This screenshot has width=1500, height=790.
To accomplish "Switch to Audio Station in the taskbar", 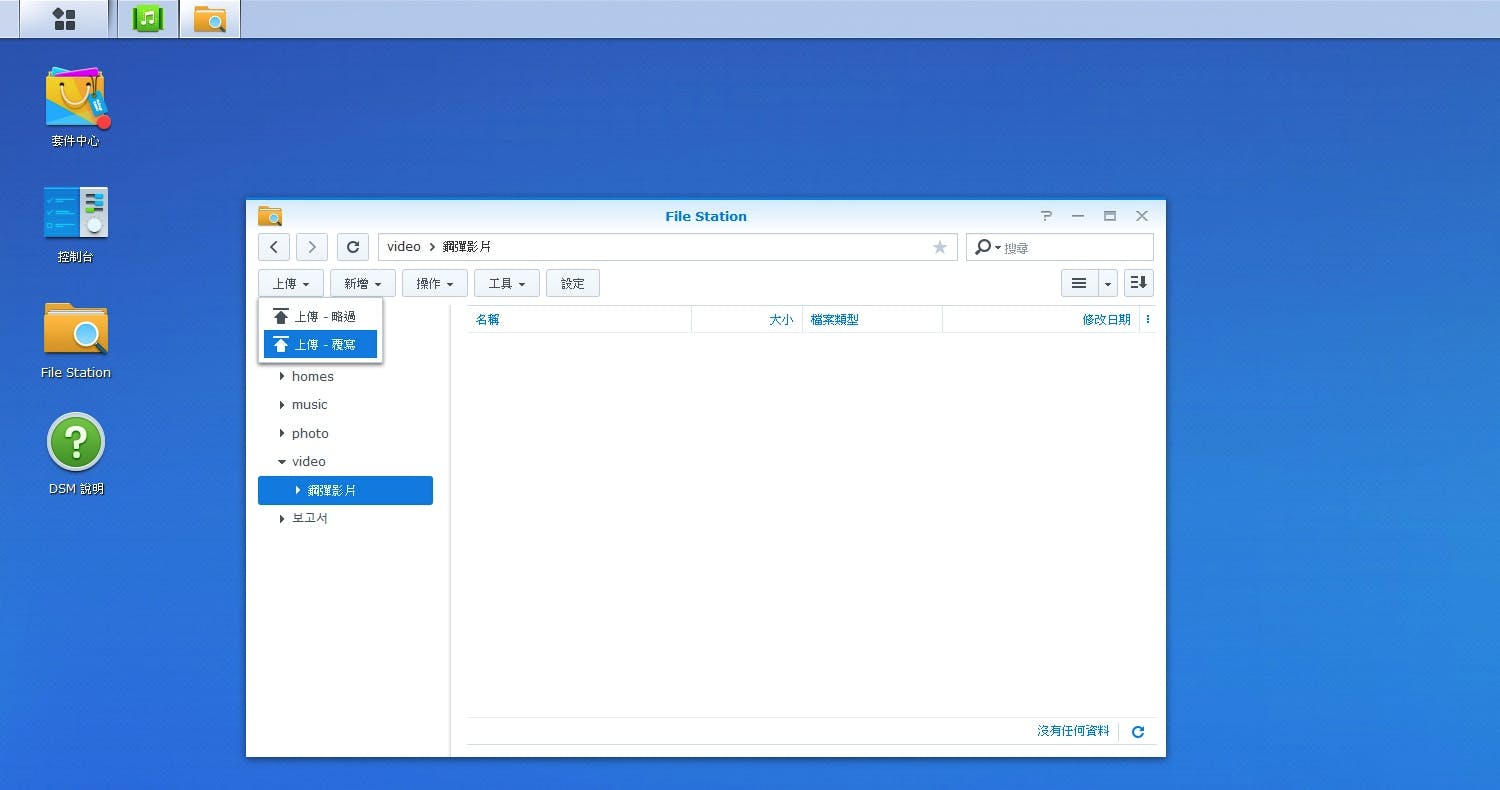I will [148, 19].
